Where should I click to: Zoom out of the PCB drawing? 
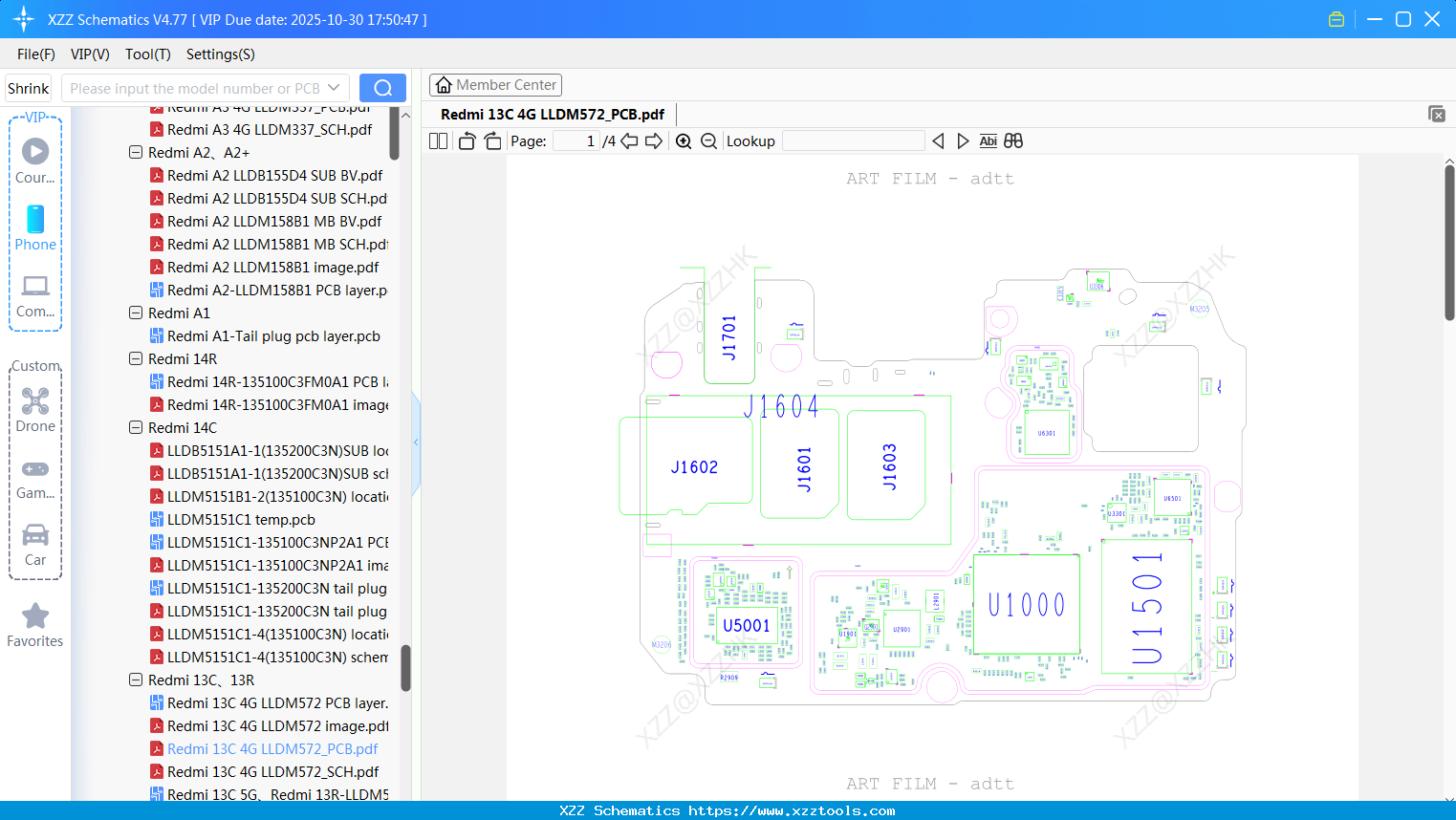[x=708, y=140]
